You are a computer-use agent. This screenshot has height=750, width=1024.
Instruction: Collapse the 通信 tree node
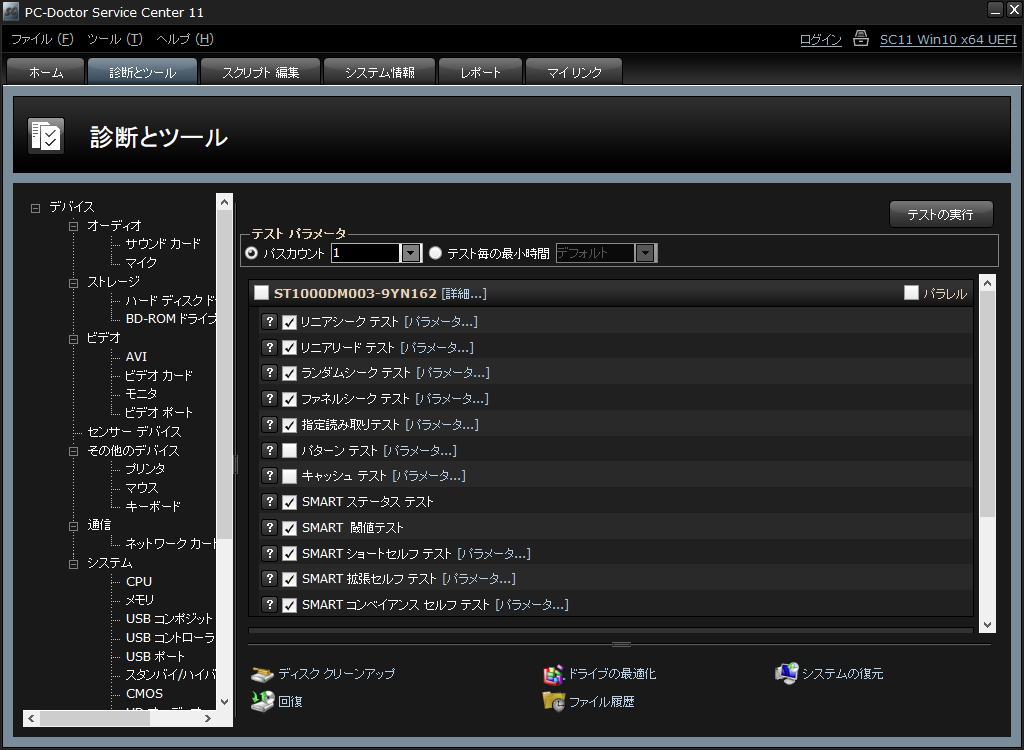[x=74, y=526]
